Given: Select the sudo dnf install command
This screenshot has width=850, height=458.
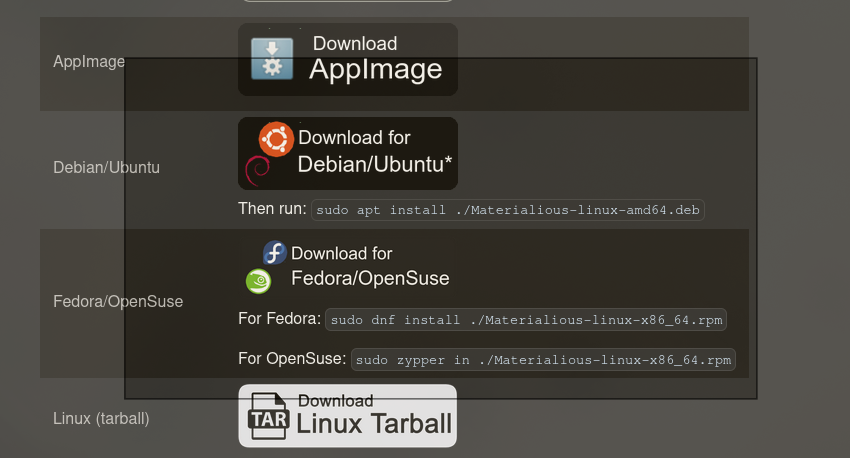Looking at the screenshot, I should click(x=526, y=320).
